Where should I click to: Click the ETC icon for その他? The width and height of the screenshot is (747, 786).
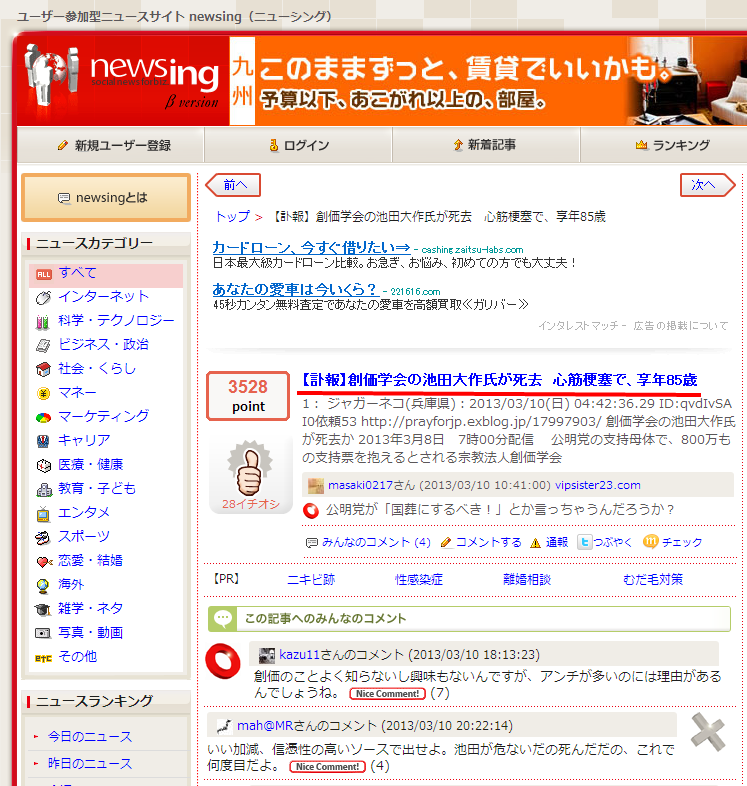[x=44, y=658]
